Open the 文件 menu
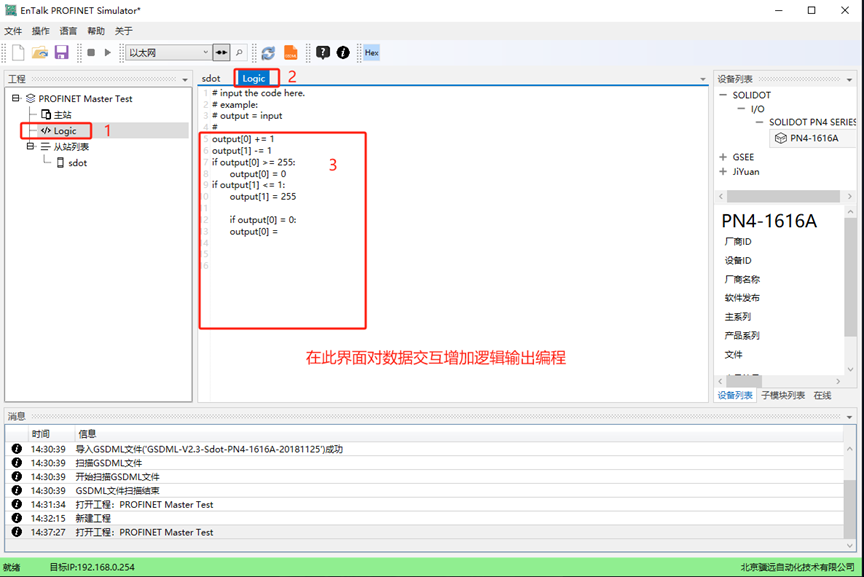Image resolution: width=864 pixels, height=577 pixels. pos(13,31)
